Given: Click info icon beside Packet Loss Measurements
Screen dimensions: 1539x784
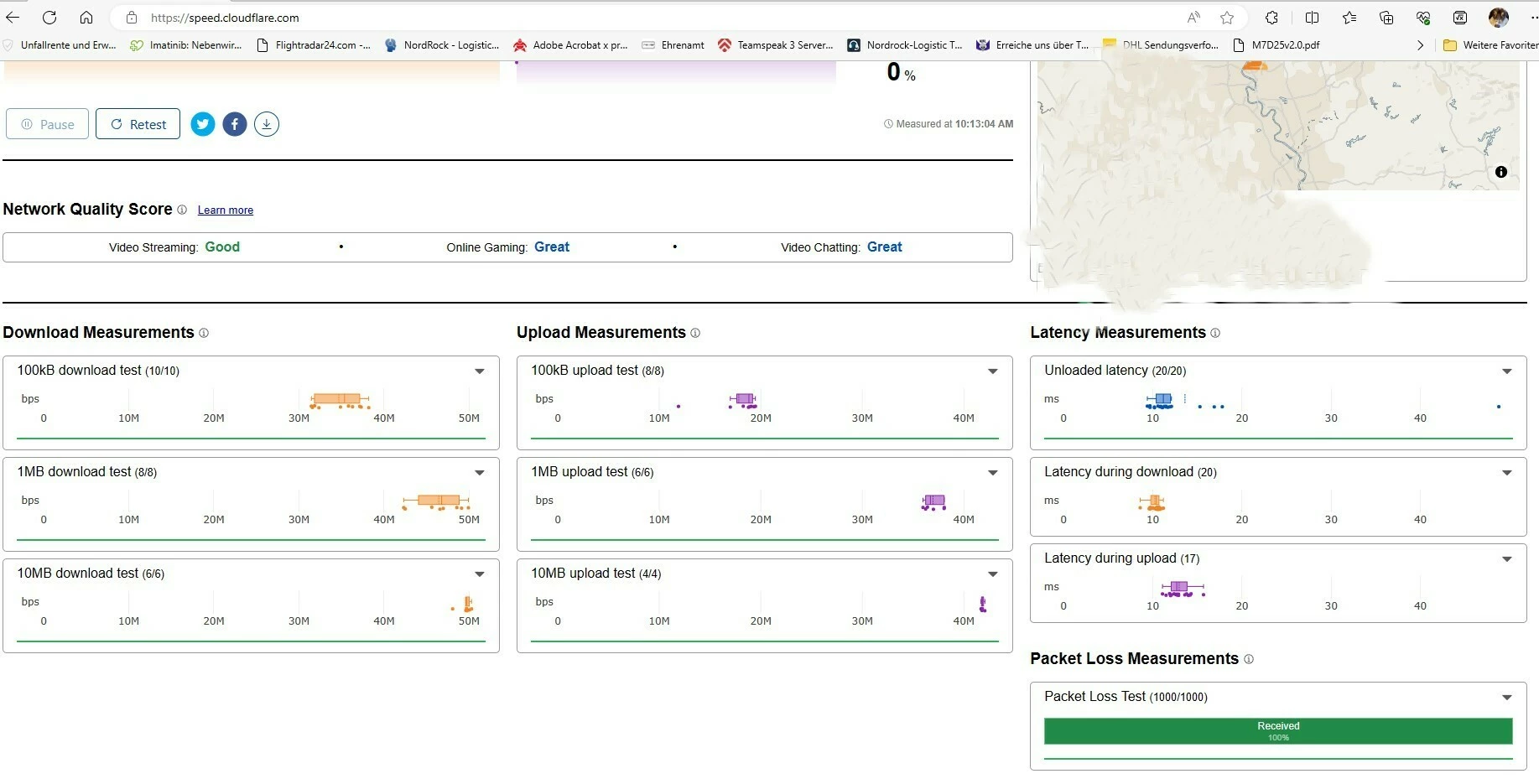Looking at the screenshot, I should tap(1249, 659).
